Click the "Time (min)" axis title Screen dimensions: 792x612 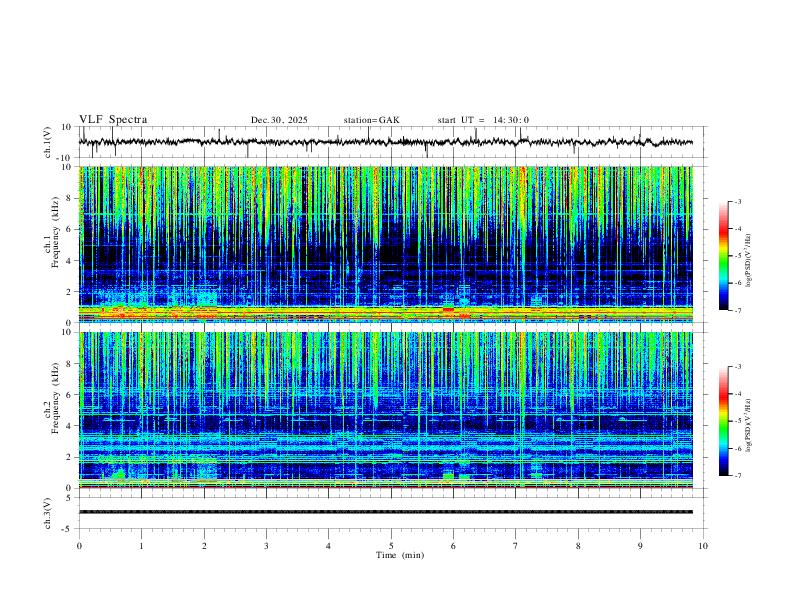point(400,555)
